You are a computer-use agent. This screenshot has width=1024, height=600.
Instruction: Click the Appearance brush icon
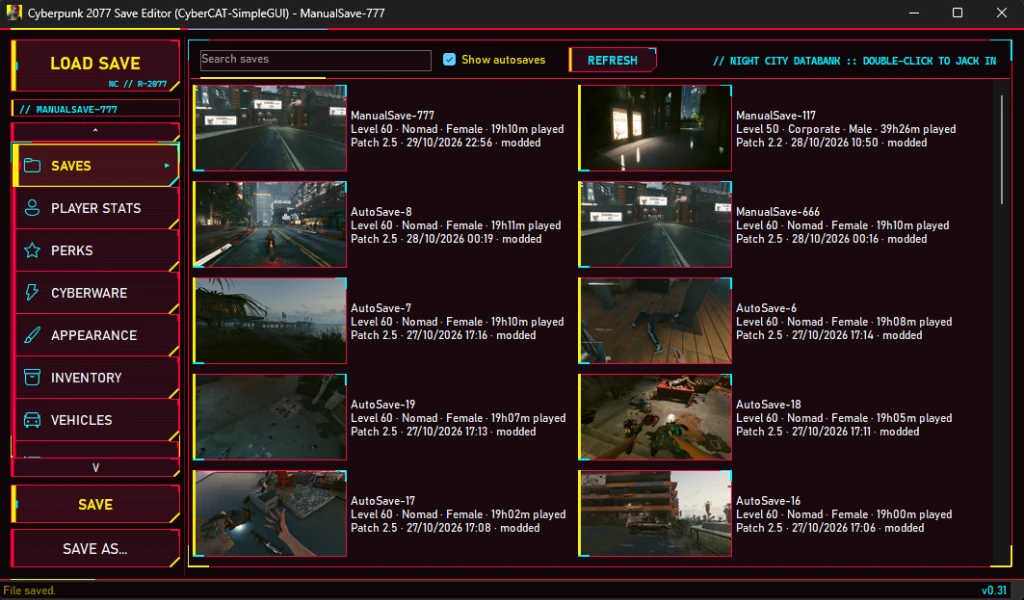pyautogui.click(x=32, y=335)
